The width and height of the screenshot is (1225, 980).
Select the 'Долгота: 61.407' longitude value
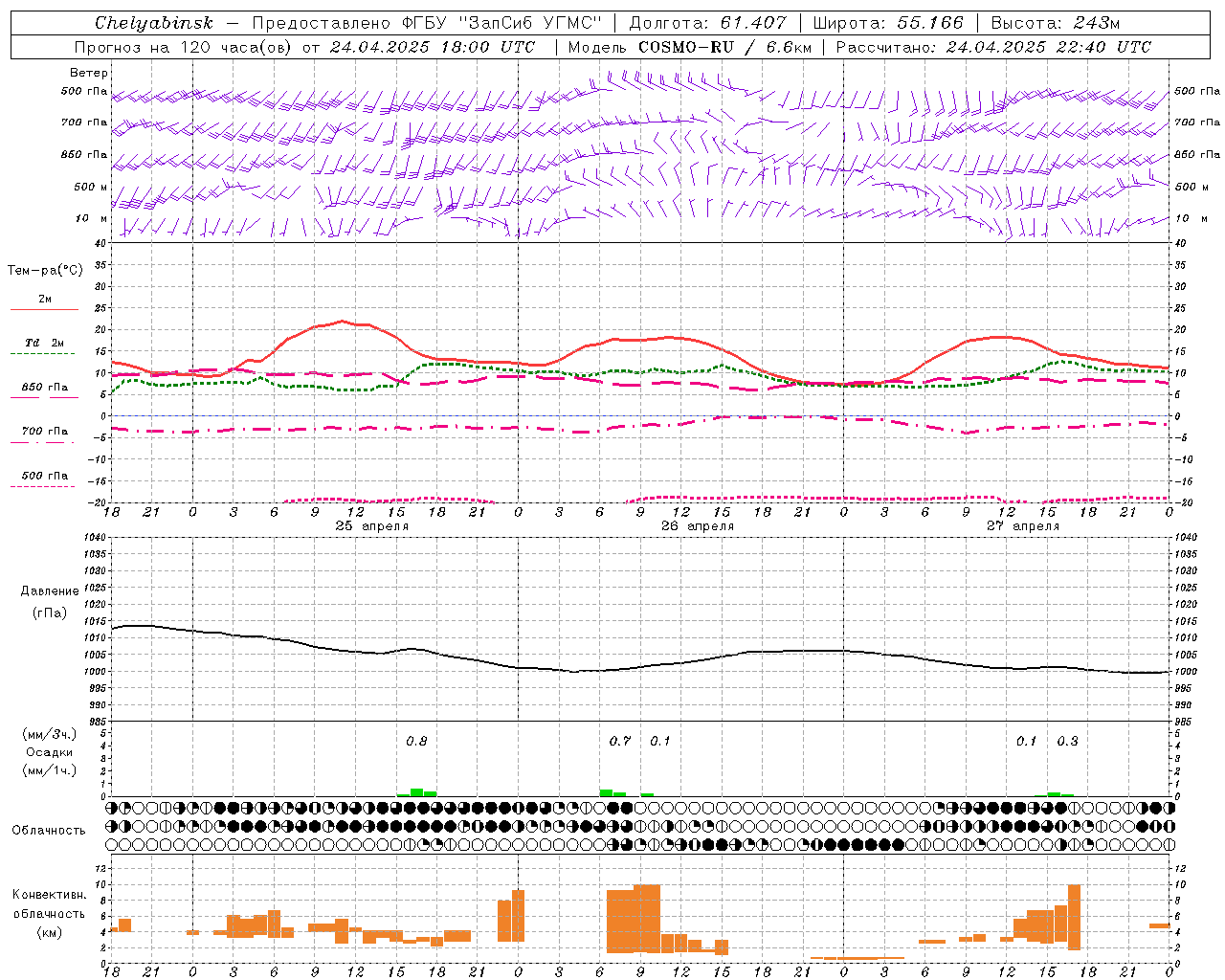[x=708, y=23]
